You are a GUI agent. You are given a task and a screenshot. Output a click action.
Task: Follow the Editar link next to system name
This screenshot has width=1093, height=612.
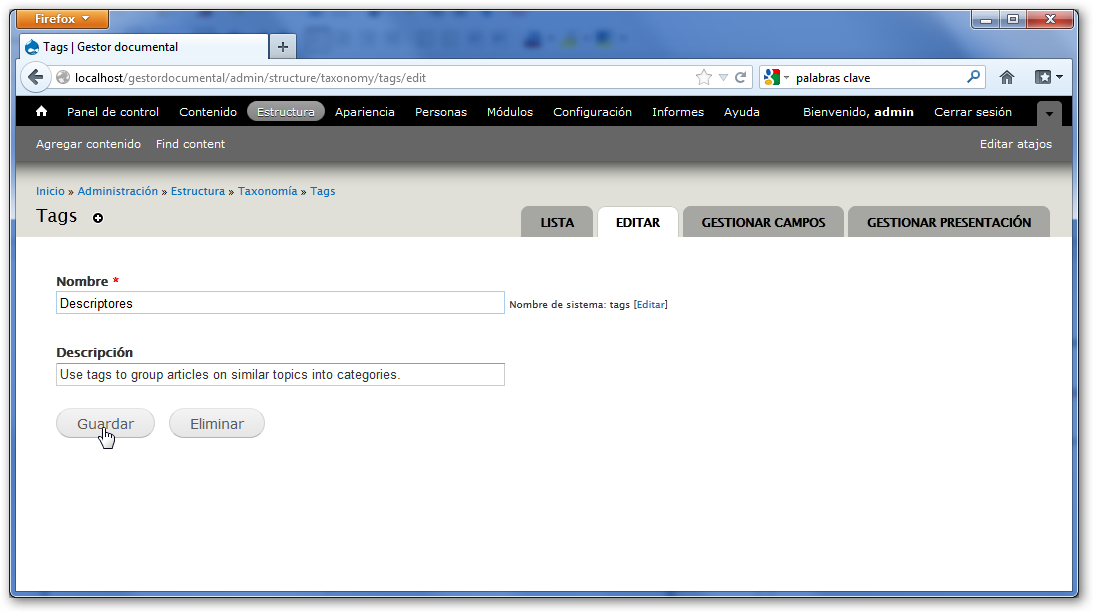click(x=650, y=304)
